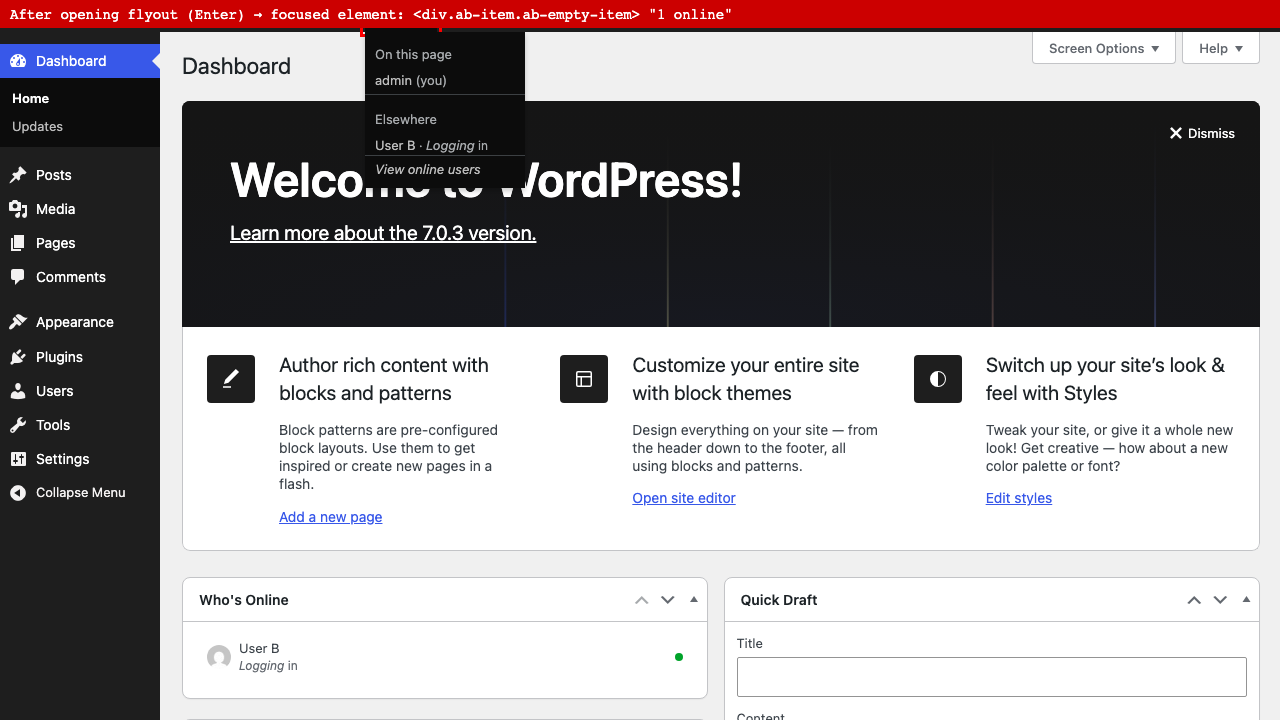Click the Posts pushpin icon
The width and height of the screenshot is (1280, 720).
(18, 175)
